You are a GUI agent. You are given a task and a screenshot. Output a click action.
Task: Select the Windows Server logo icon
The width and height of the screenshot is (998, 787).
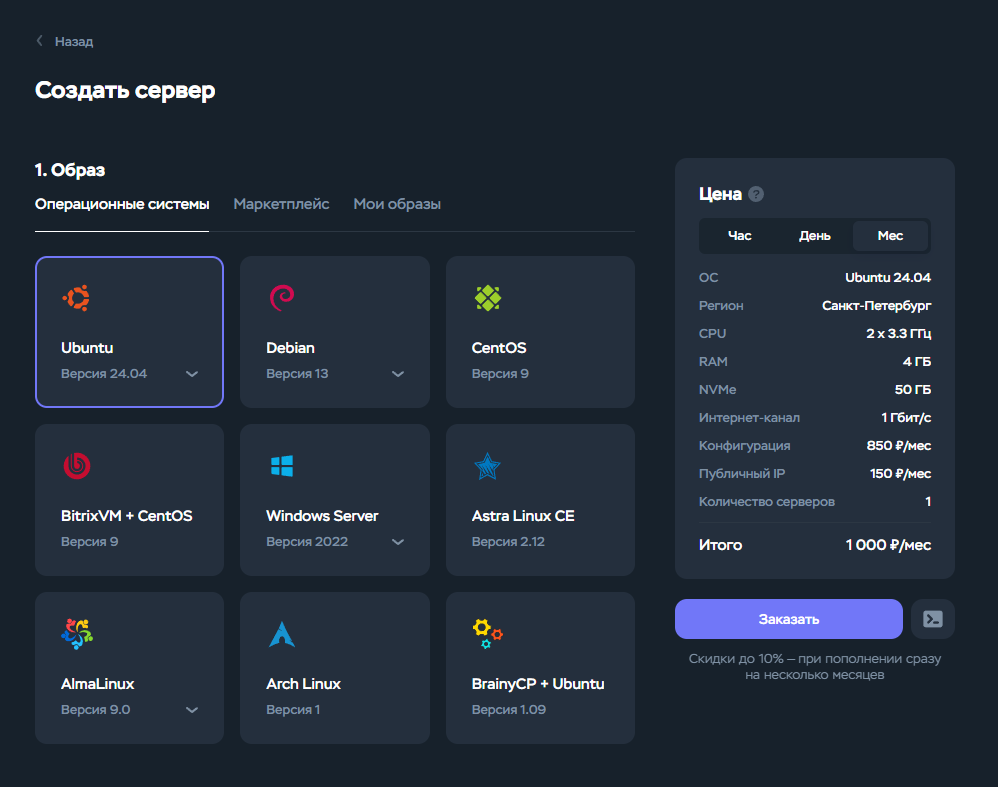281,465
